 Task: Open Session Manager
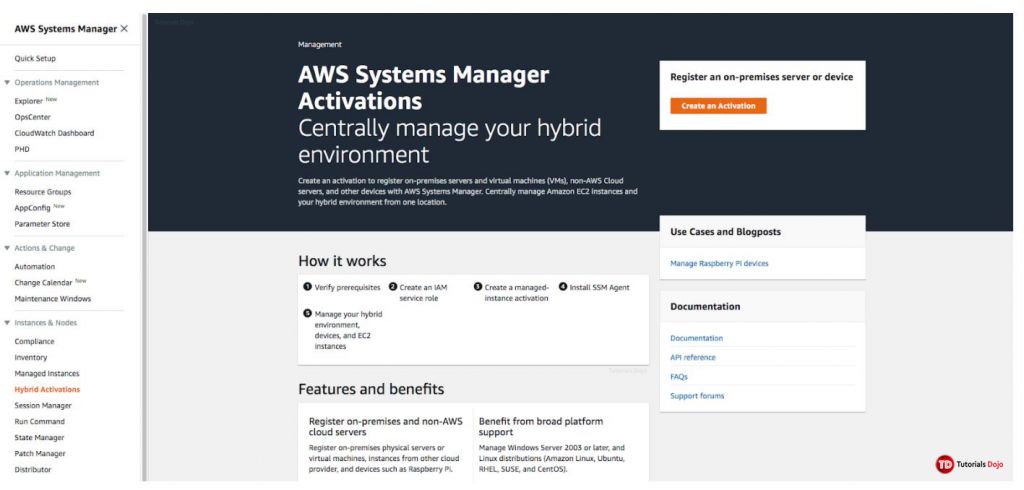(x=43, y=406)
